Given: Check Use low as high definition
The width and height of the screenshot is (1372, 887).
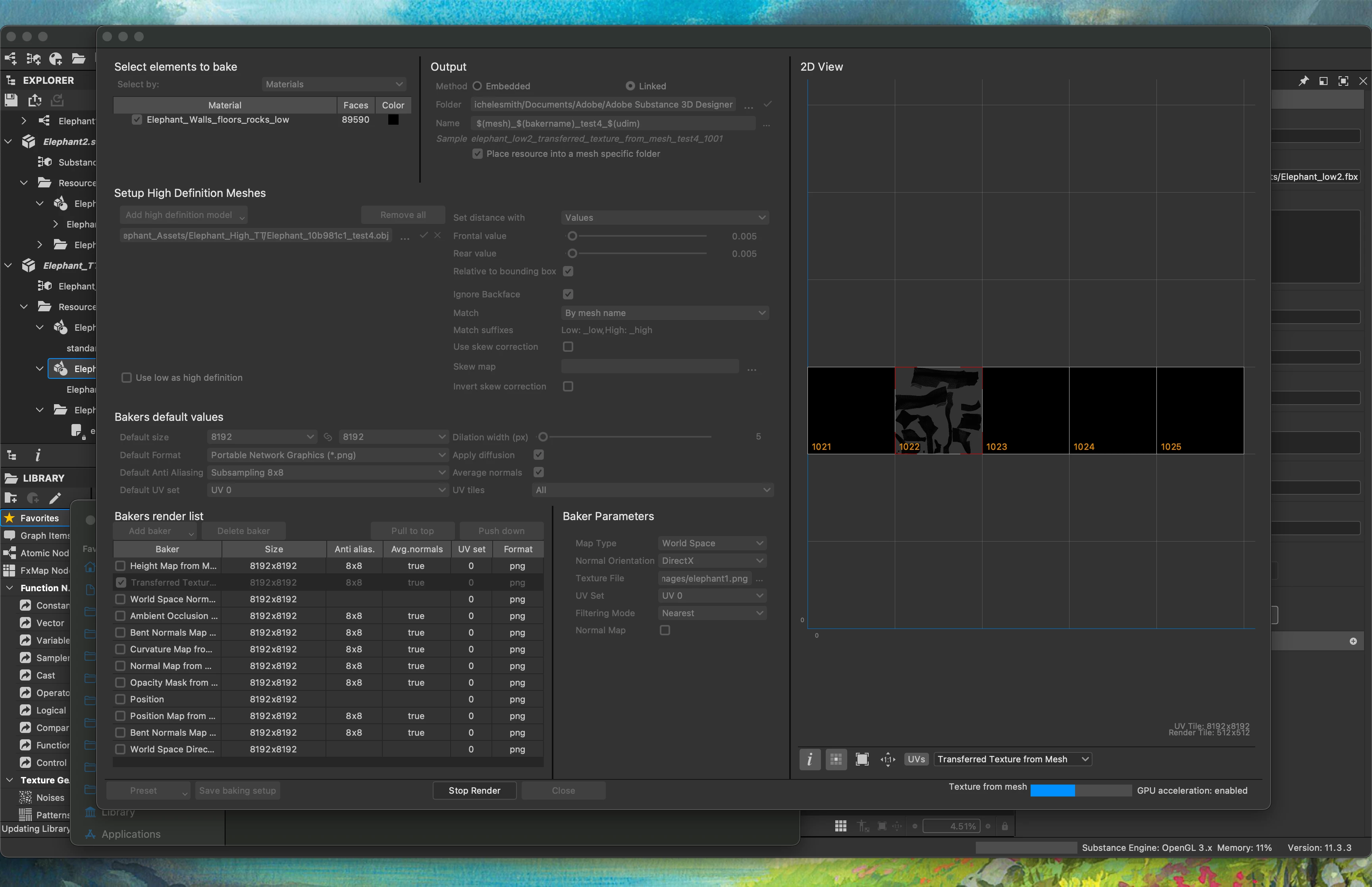Looking at the screenshot, I should coord(127,378).
